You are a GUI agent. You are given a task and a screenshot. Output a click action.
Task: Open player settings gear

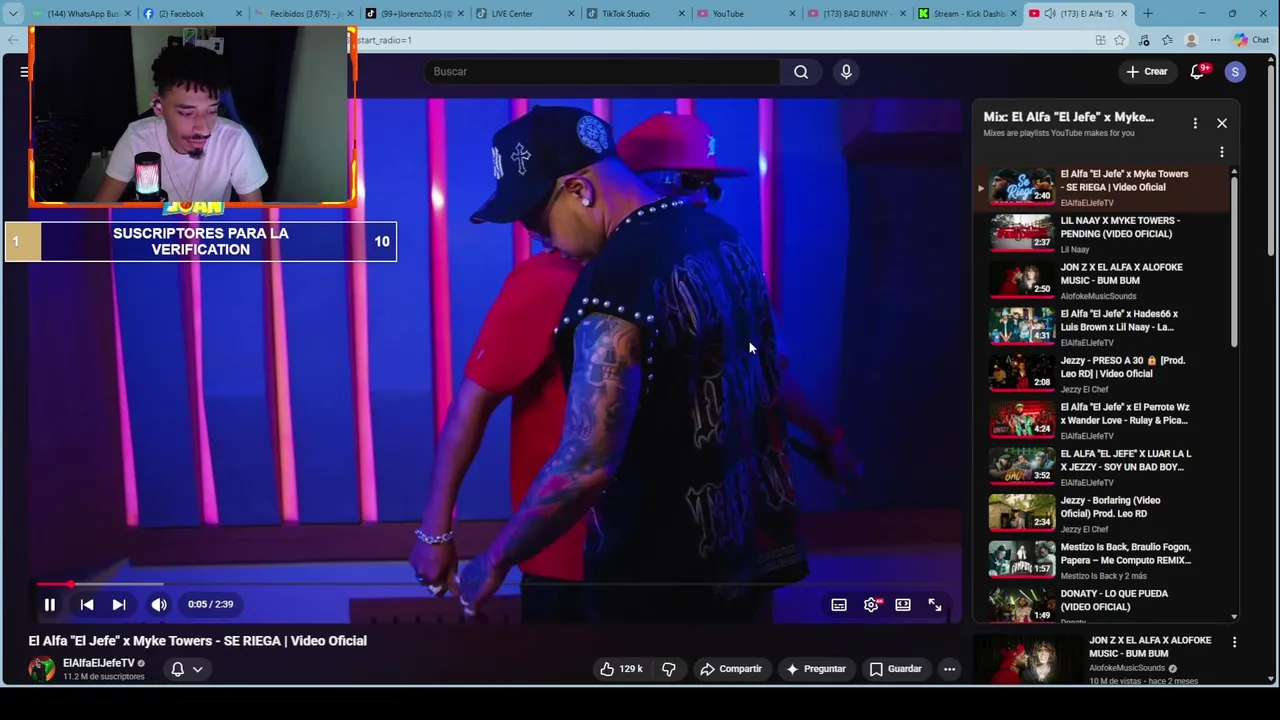click(x=871, y=604)
